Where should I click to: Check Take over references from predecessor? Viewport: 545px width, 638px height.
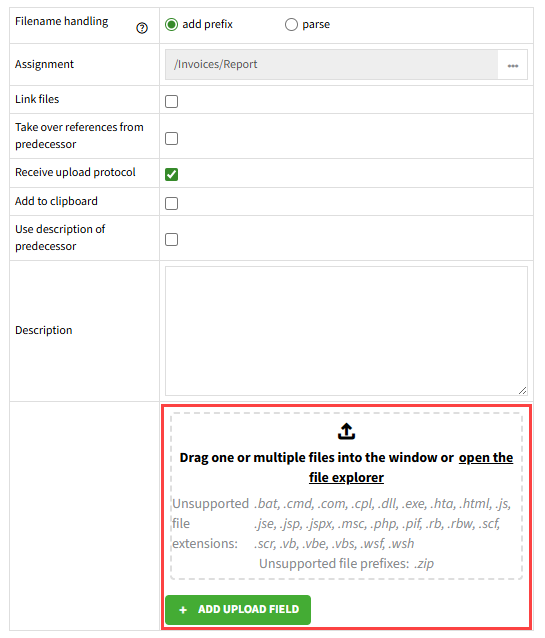pyautogui.click(x=171, y=138)
